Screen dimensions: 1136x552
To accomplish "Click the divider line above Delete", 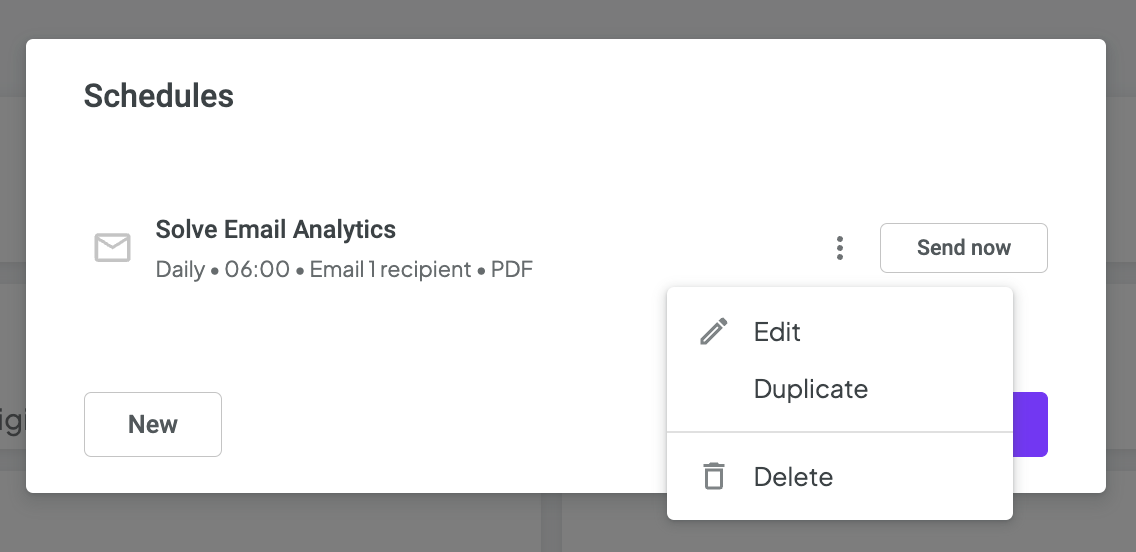I will tap(840, 432).
